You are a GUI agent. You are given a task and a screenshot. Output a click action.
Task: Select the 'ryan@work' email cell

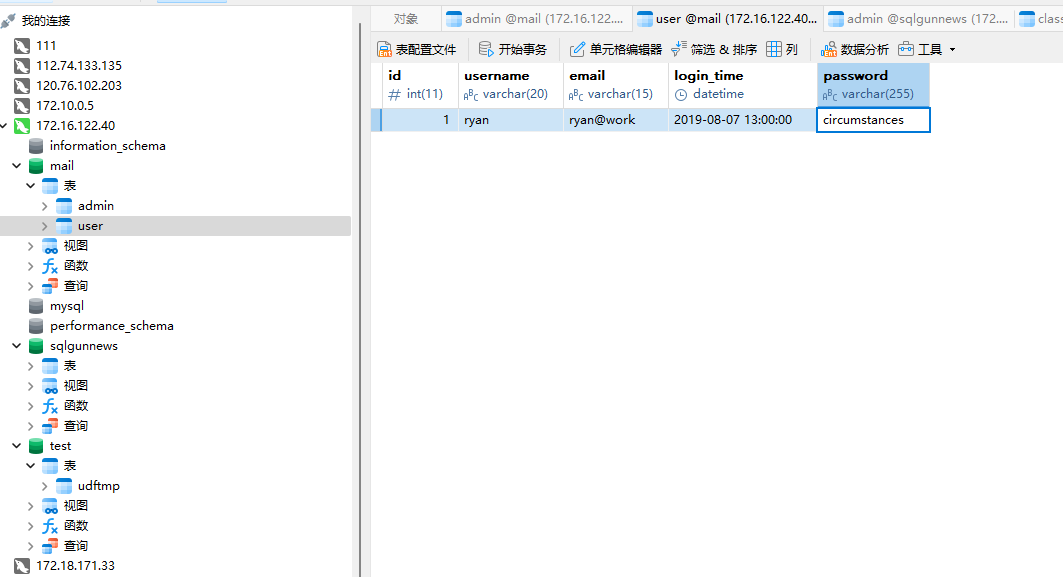[x=616, y=120]
